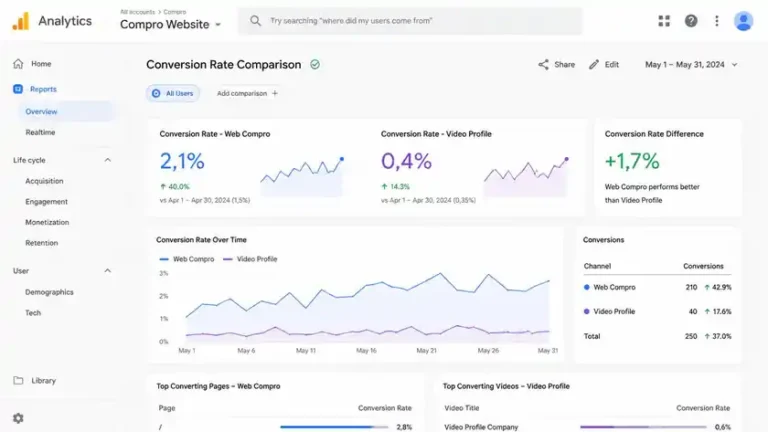
Task: Open the Realtime report
Action: click(x=40, y=132)
